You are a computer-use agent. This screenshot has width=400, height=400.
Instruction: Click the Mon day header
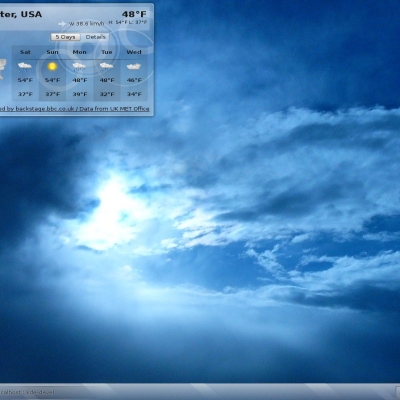tap(79, 52)
